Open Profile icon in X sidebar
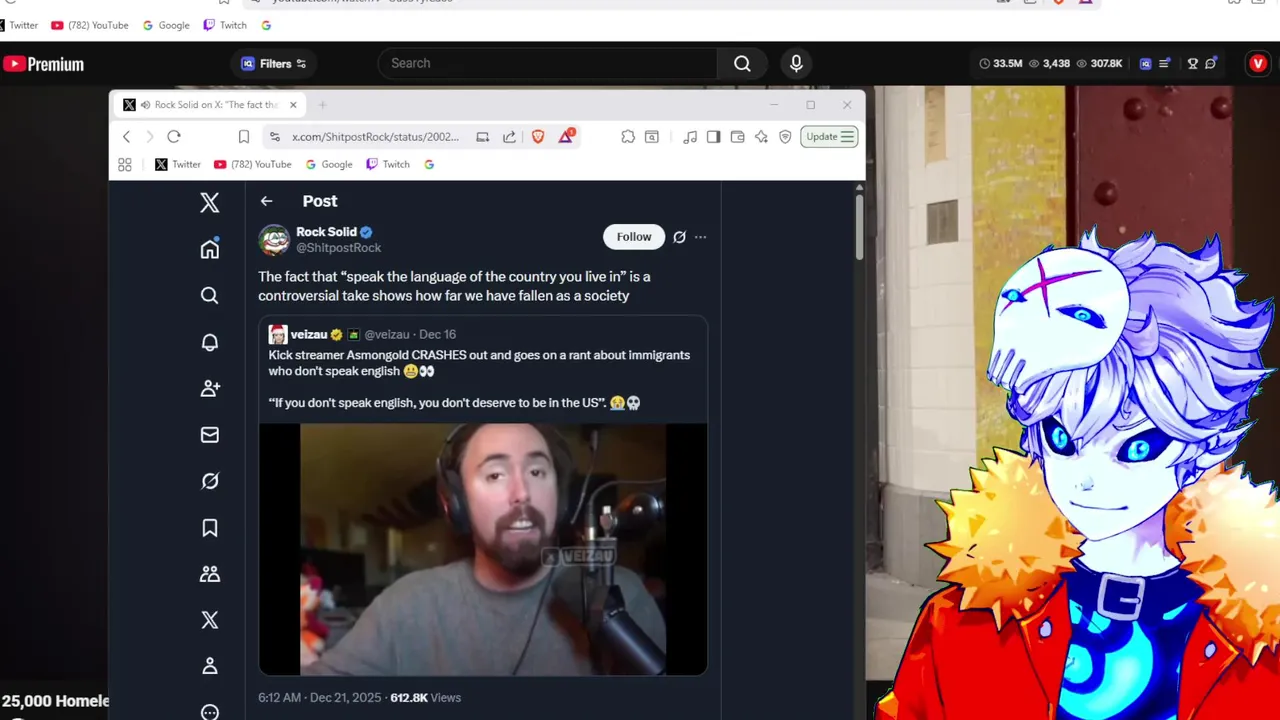The height and width of the screenshot is (720, 1280). (x=209, y=666)
